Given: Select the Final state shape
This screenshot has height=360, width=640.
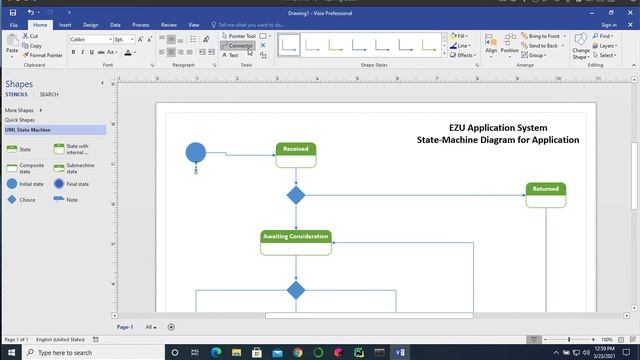Looking at the screenshot, I should click(71, 184).
